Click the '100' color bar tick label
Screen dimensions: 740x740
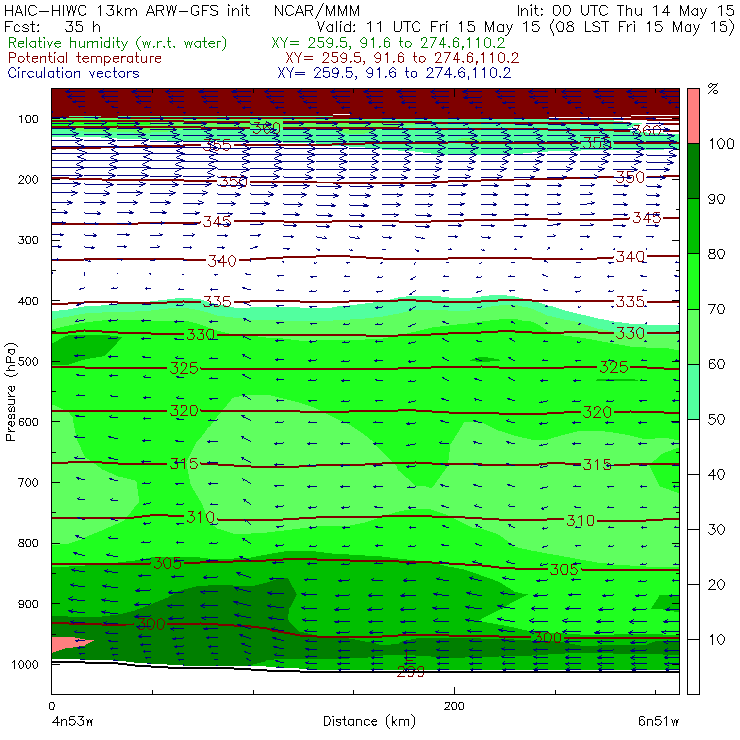pyautogui.click(x=721, y=144)
